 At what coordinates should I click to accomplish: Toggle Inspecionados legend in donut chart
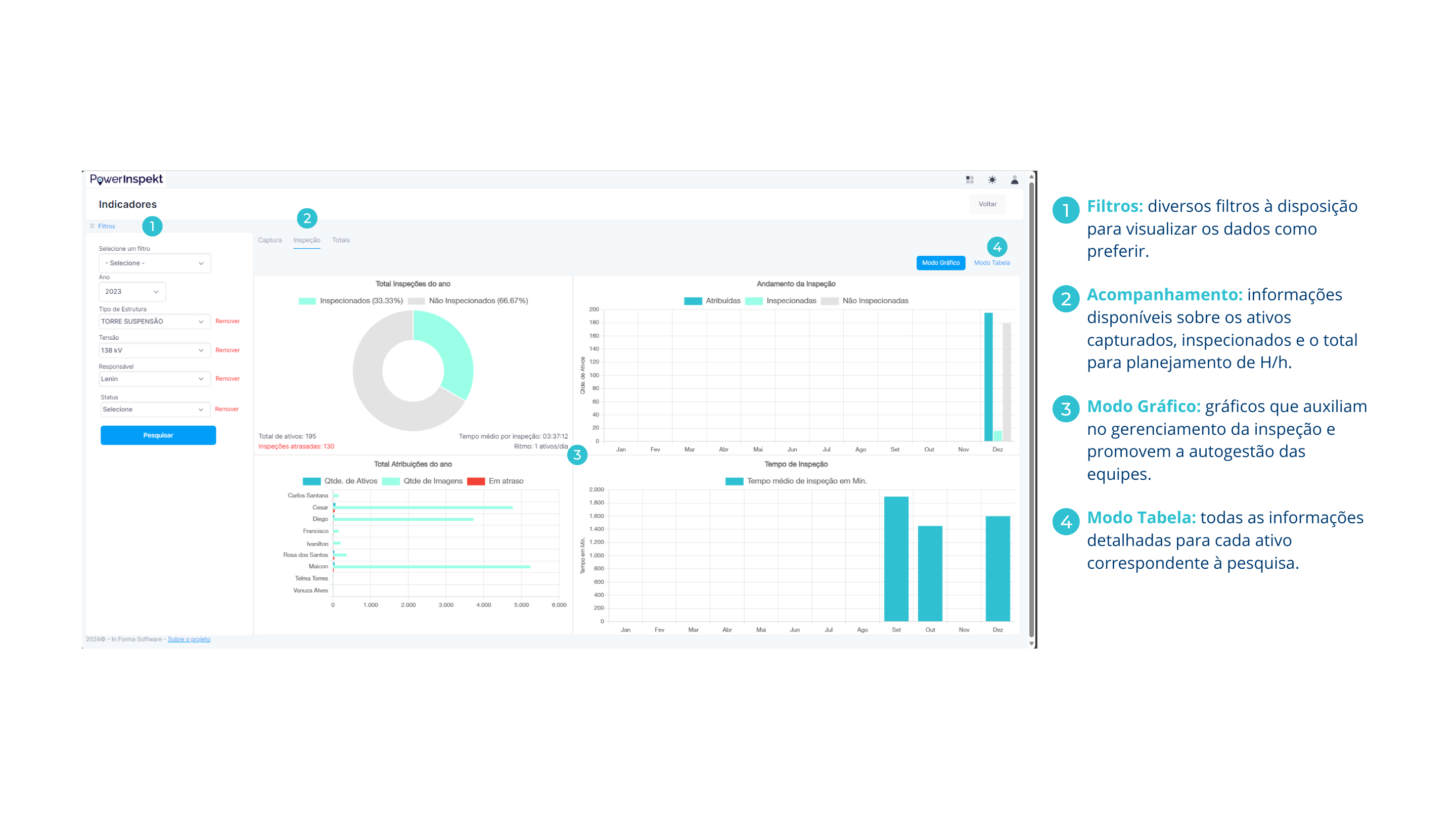[350, 301]
